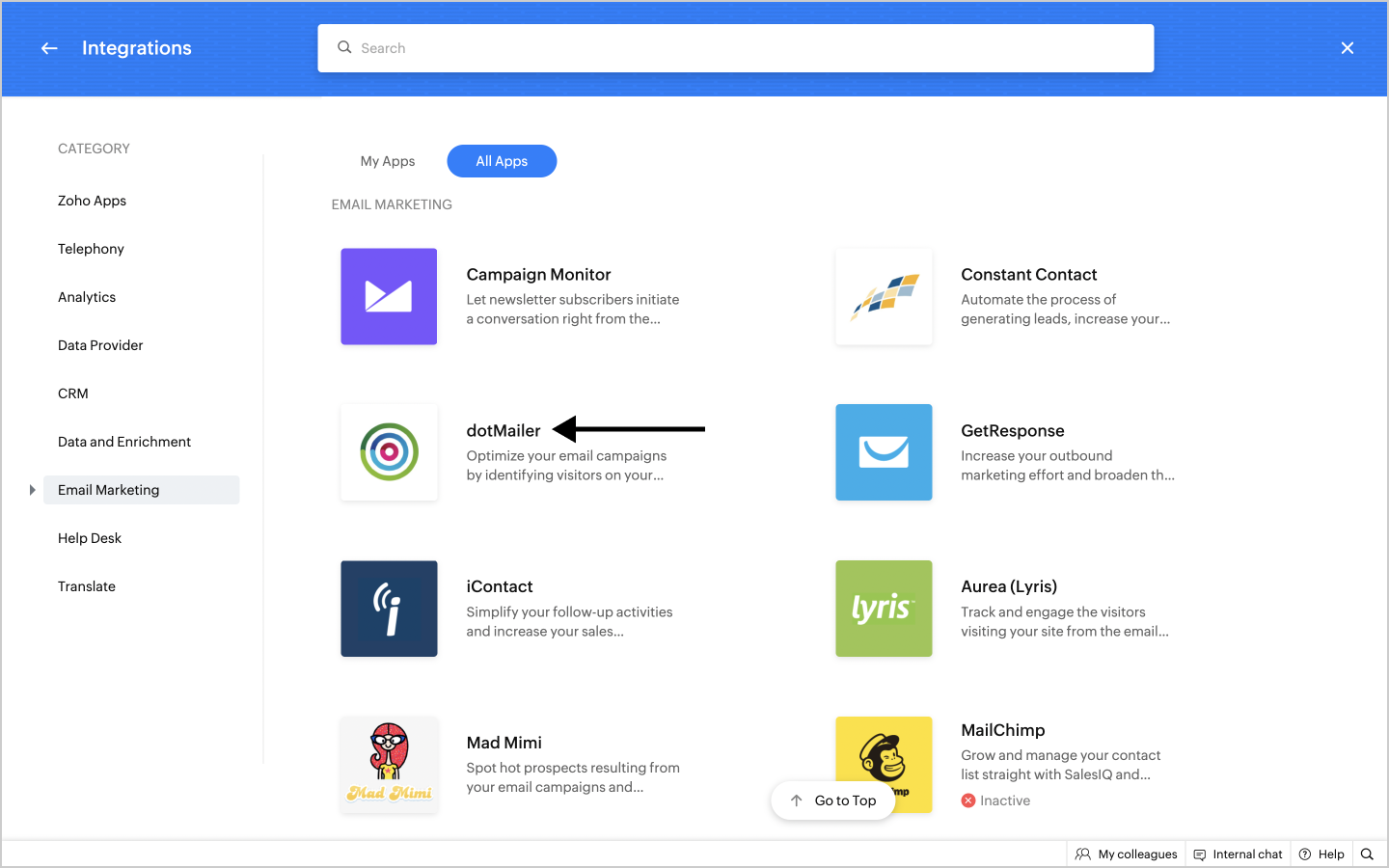Viewport: 1389px width, 868px height.
Task: Open the Constant Contact title link
Action: (x=1029, y=275)
